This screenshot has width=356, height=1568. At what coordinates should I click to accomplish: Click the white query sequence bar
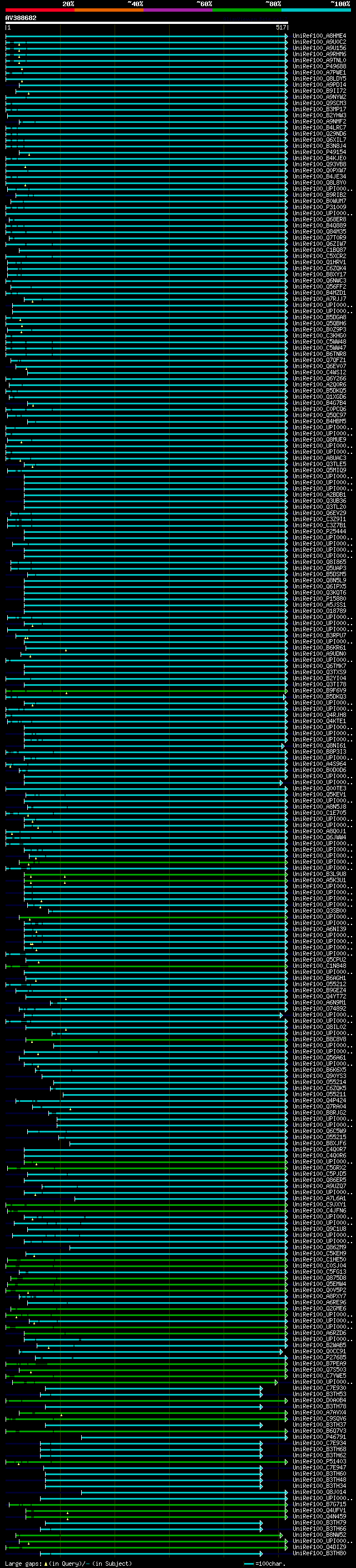tap(147, 23)
